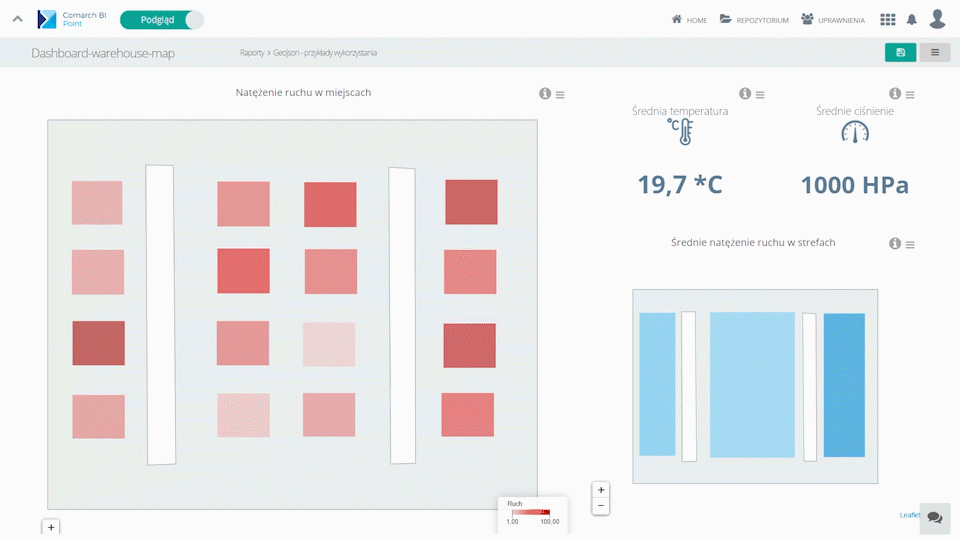This screenshot has height=540, width=960.
Task: Open the chat bubble icon
Action: click(x=934, y=517)
